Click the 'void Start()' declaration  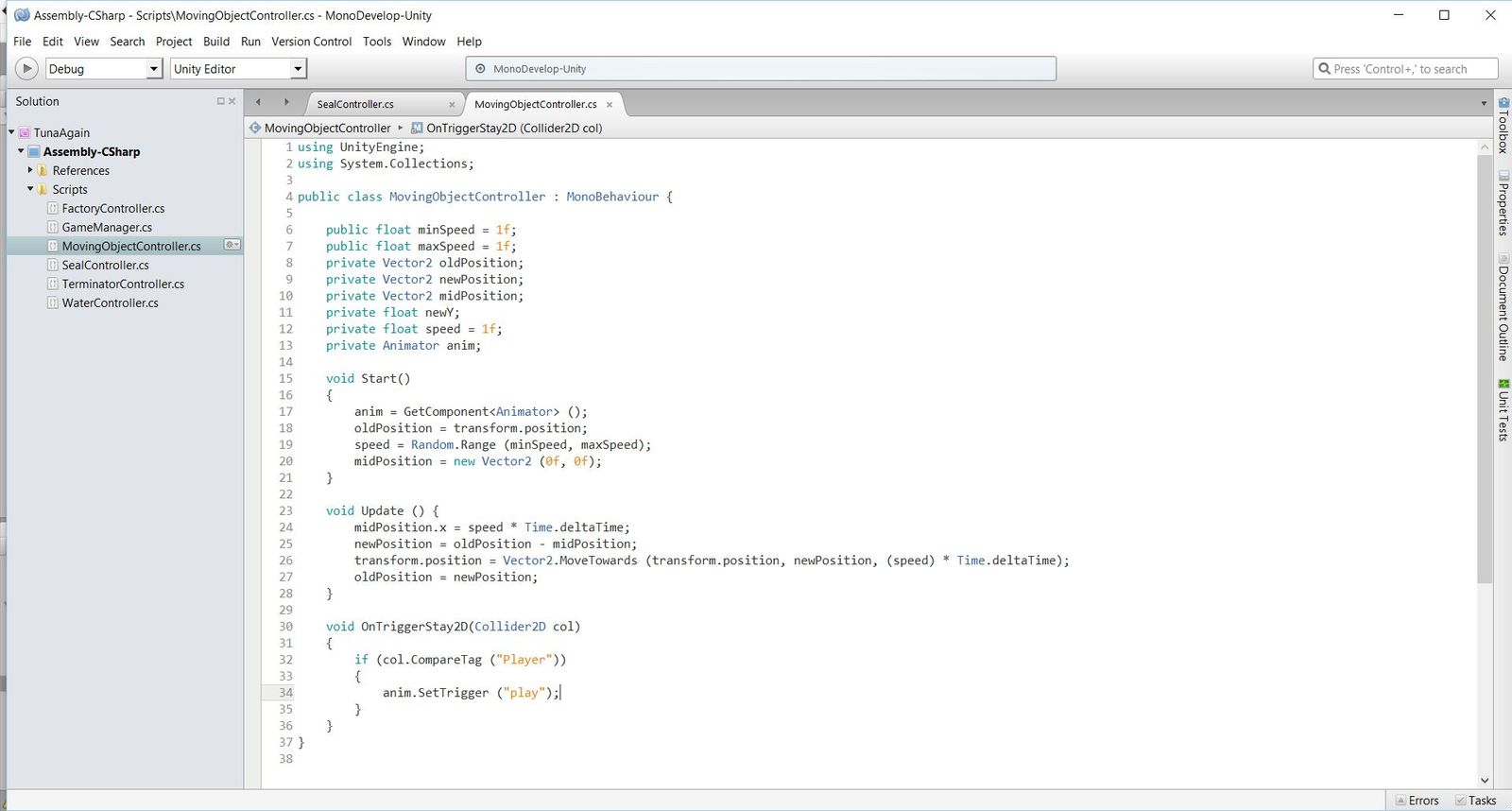(x=369, y=378)
